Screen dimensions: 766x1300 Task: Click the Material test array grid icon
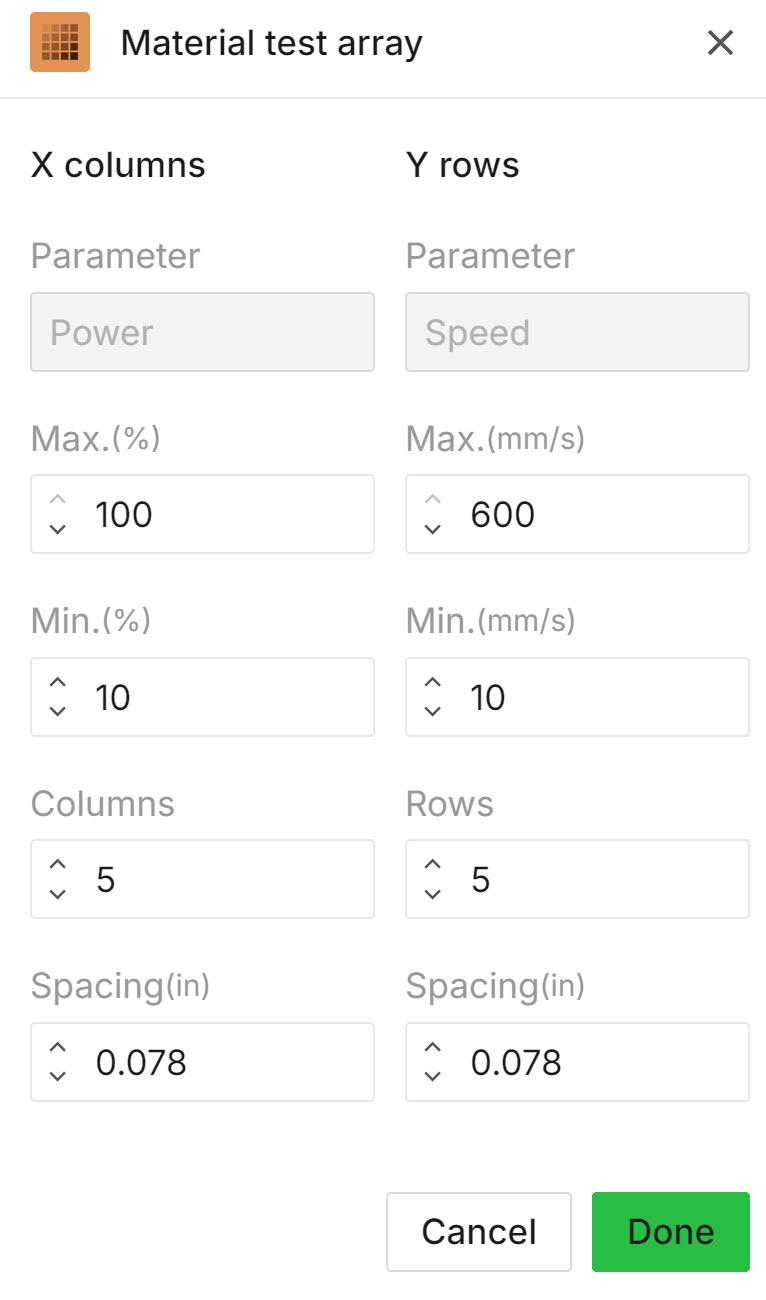60,43
